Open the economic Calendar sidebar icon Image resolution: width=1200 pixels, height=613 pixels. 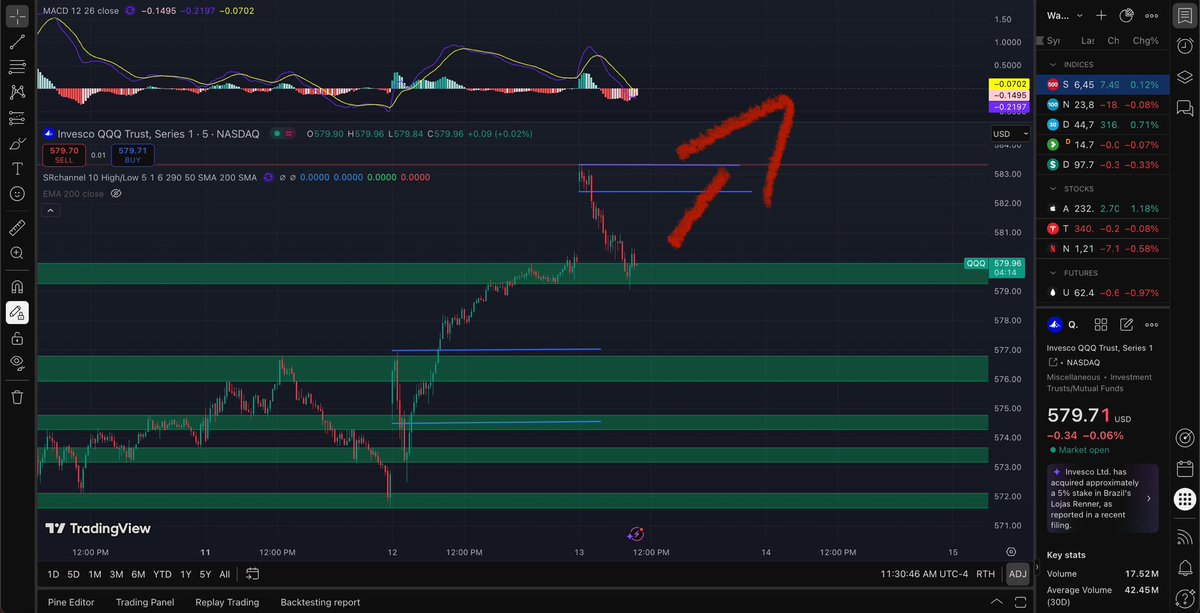(1184, 468)
